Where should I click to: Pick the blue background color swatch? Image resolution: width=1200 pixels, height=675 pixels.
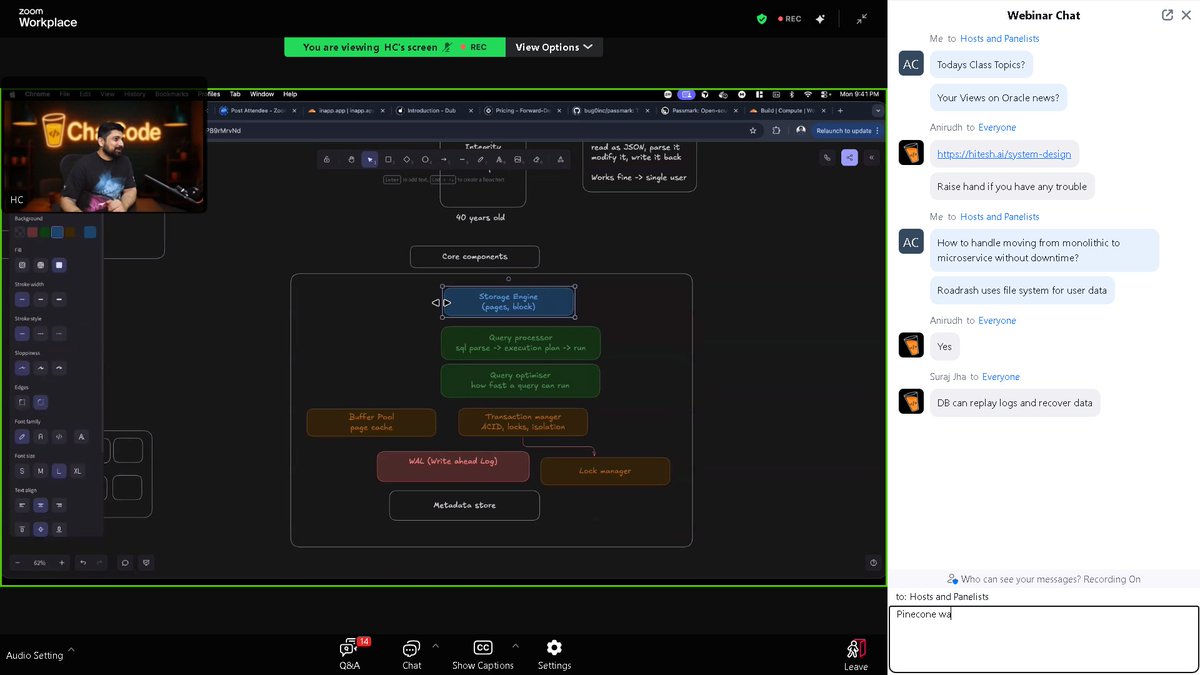(57, 232)
